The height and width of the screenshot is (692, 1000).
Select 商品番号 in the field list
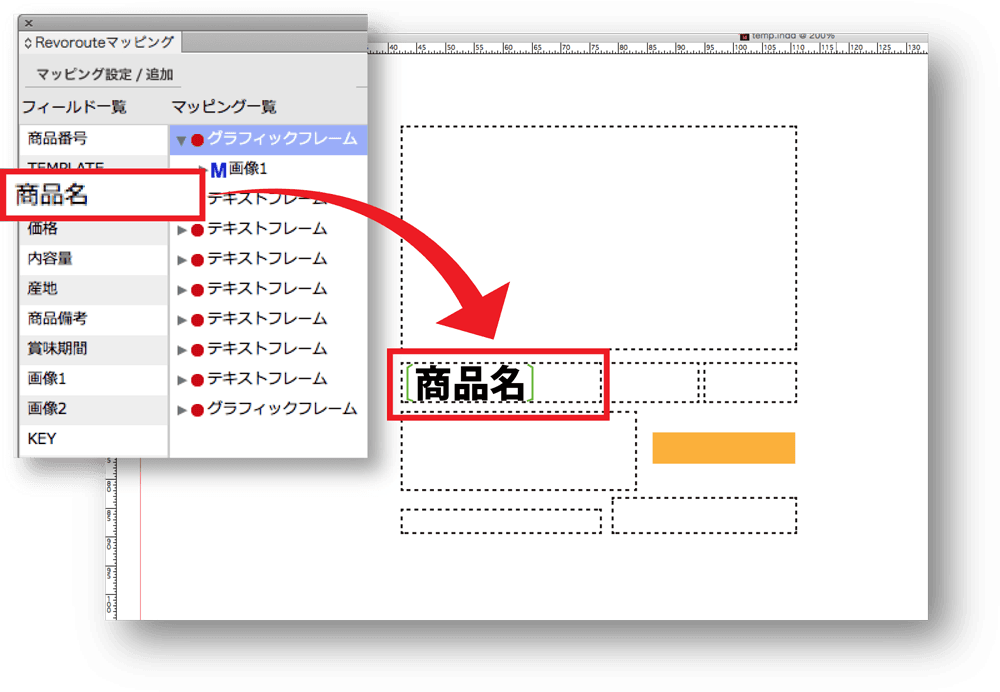coord(93,139)
